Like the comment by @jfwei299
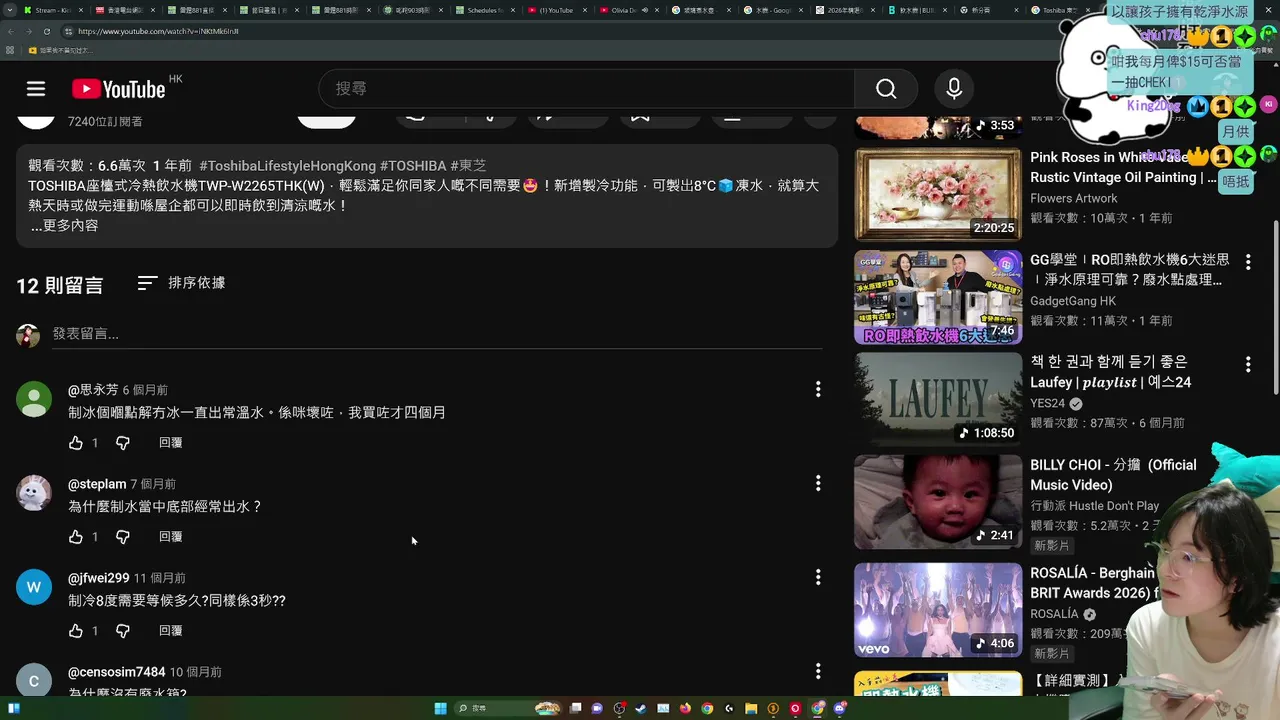The width and height of the screenshot is (1280, 720). 76,631
